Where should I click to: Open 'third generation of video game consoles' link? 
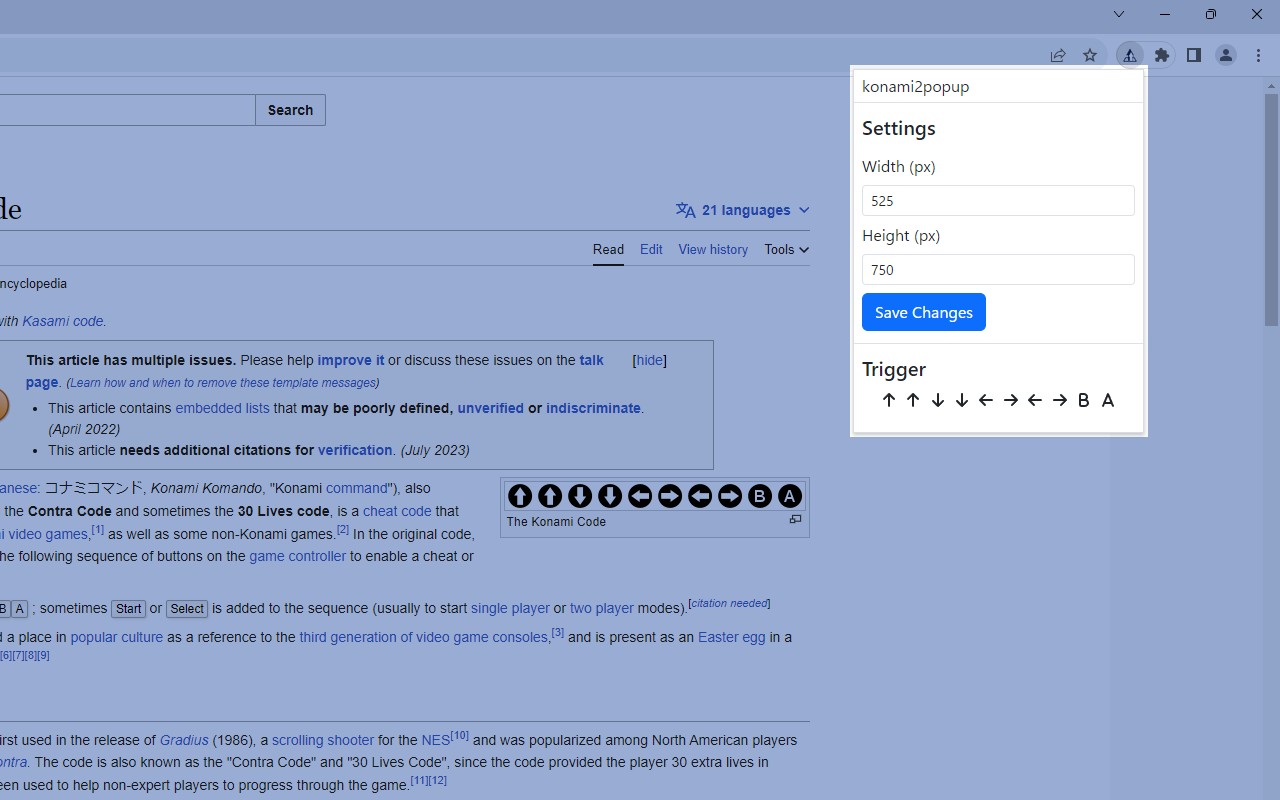(x=423, y=637)
